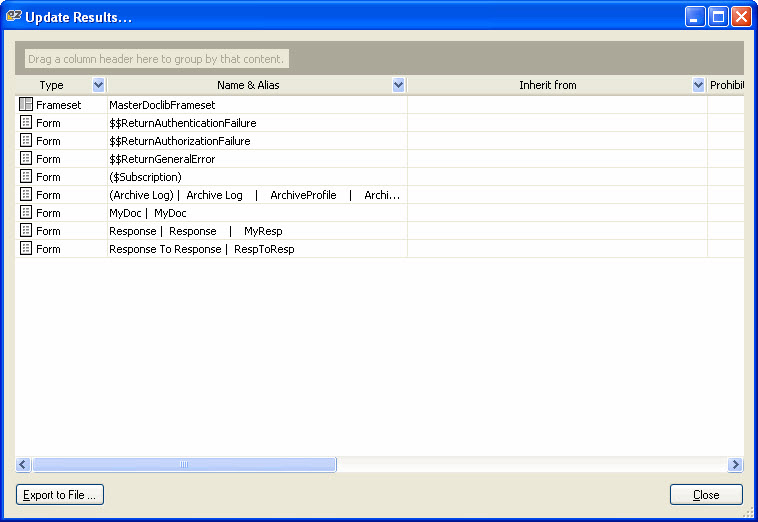Open the Type column filter dropdown
The image size is (758, 522).
point(98,86)
